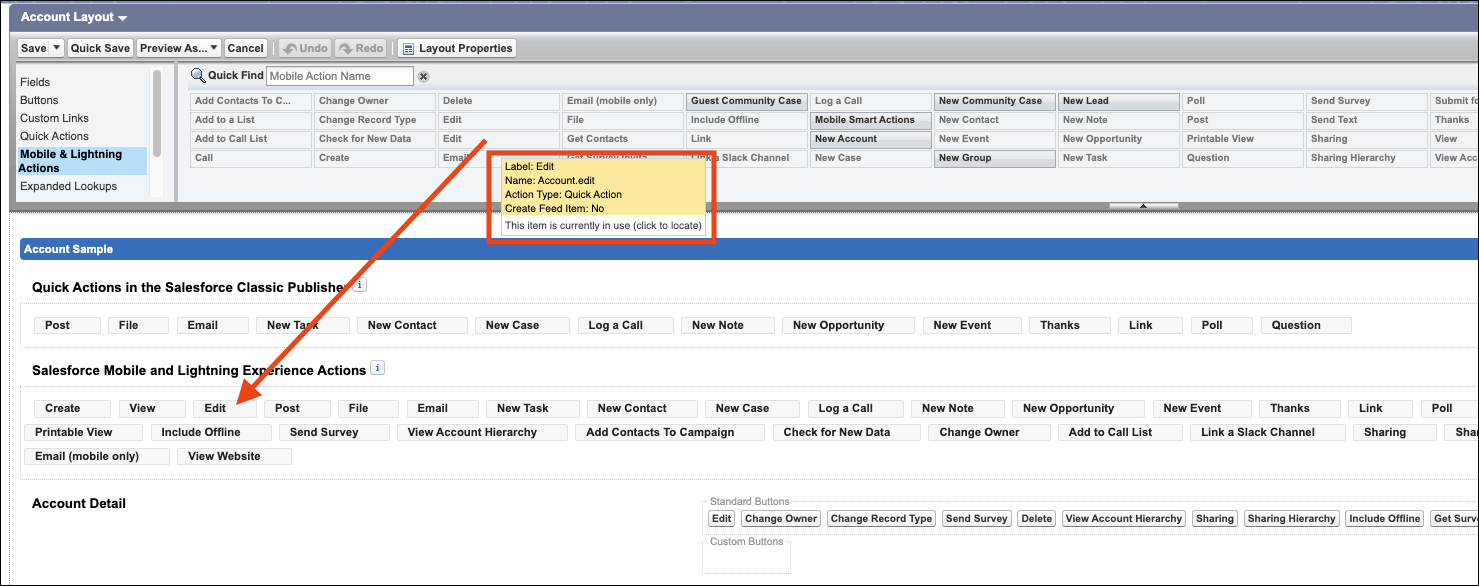This screenshot has height=586, width=1479.
Task: Click Delete in Standard Buttons
Action: point(1036,519)
